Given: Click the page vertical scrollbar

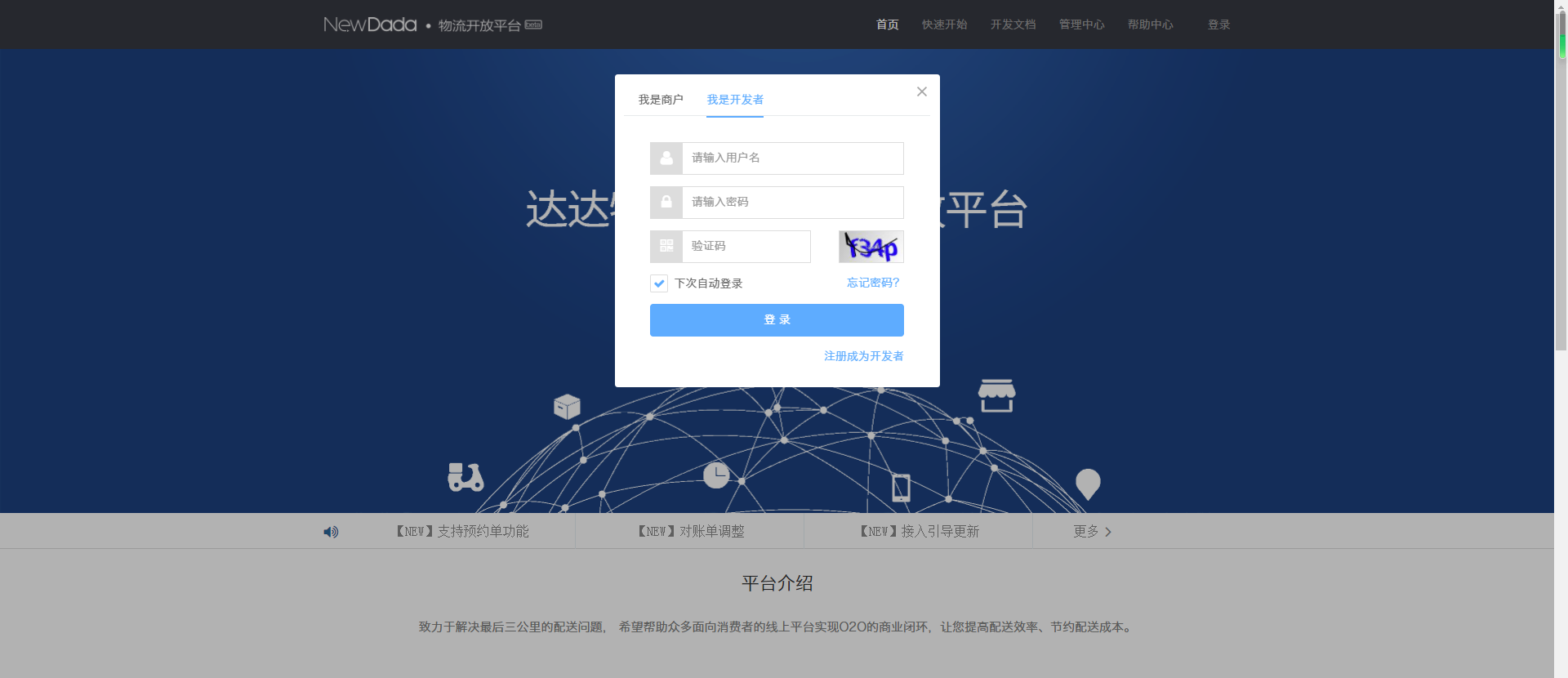Looking at the screenshot, I should [1561, 339].
